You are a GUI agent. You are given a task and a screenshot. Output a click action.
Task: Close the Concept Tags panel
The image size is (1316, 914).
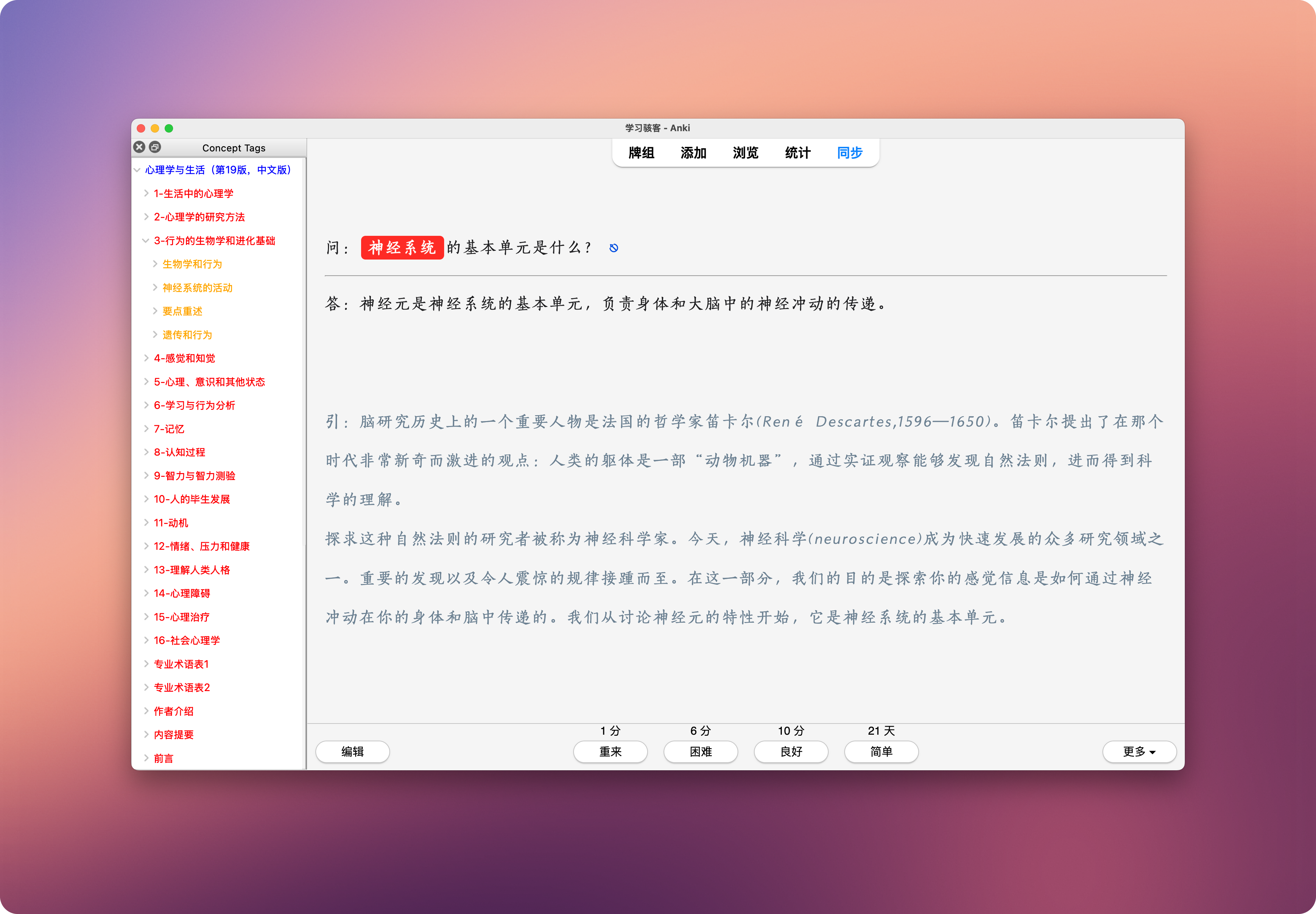(139, 147)
